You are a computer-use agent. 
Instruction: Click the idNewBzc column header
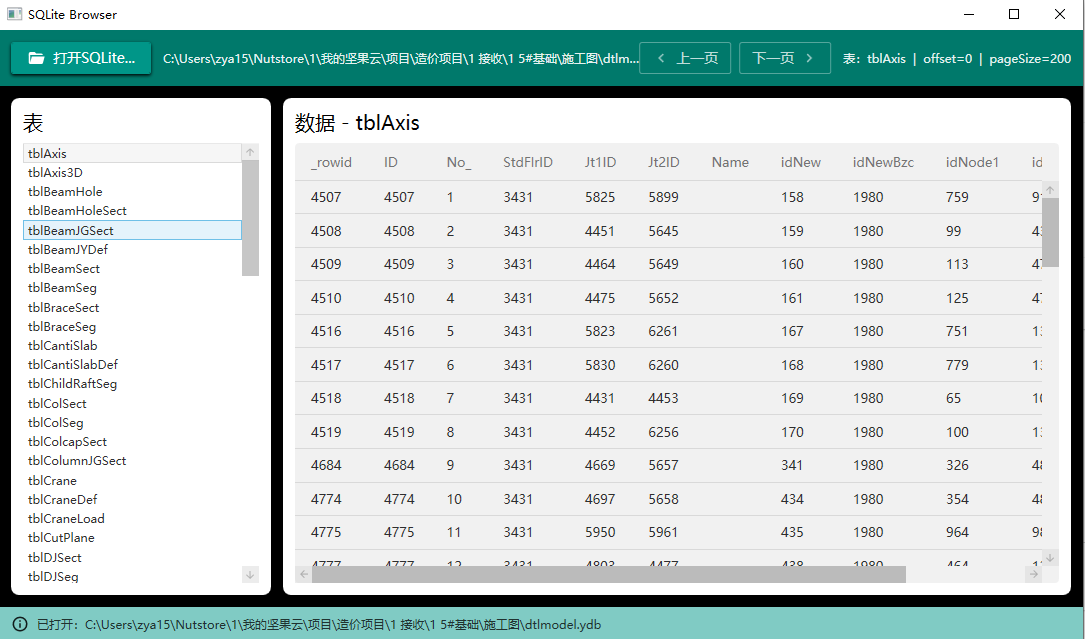pos(883,162)
